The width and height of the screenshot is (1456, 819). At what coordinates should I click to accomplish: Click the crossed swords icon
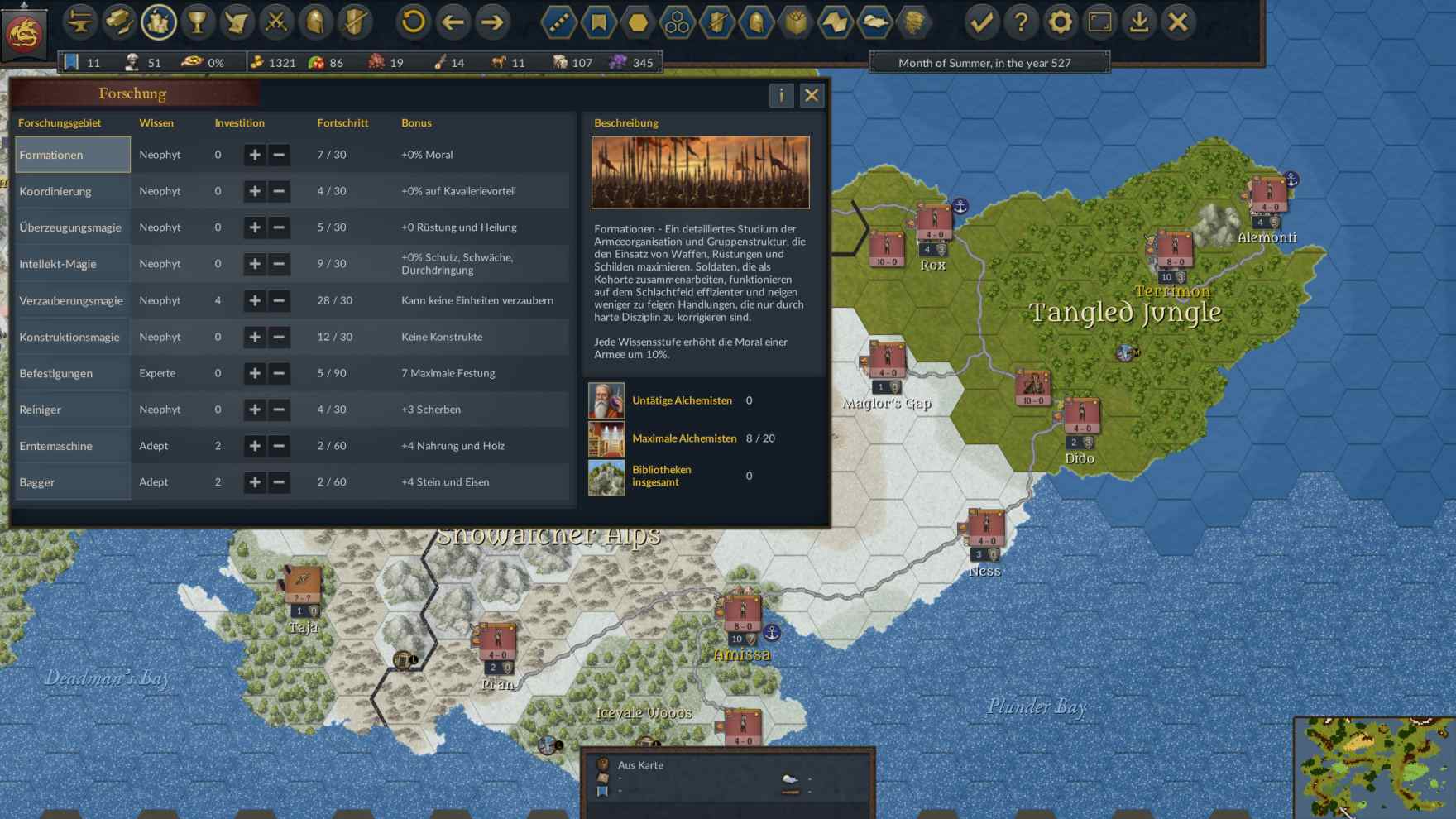[276, 22]
